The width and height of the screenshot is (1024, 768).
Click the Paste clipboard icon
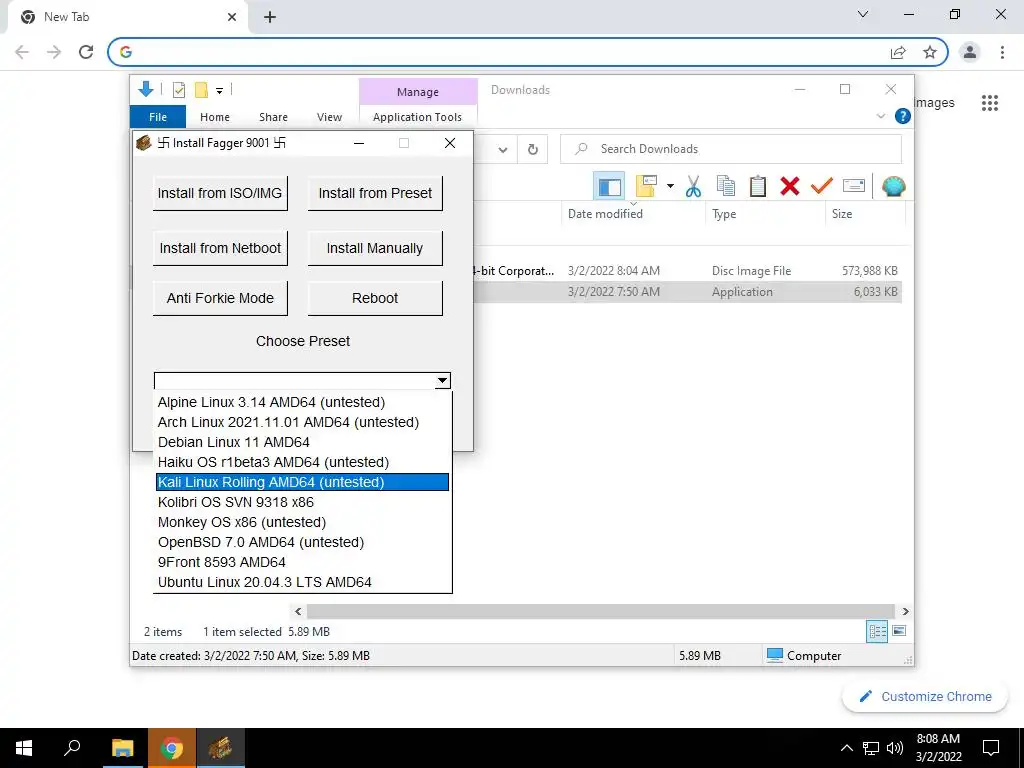pyautogui.click(x=758, y=187)
